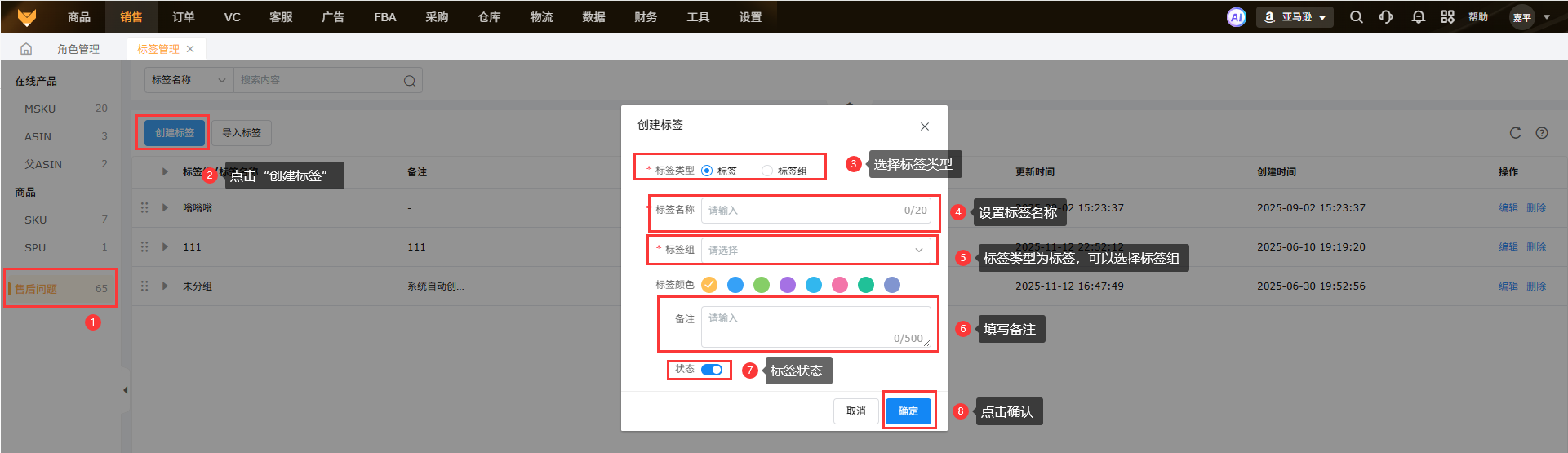Click 帮助 in the top bar

click(x=1478, y=17)
